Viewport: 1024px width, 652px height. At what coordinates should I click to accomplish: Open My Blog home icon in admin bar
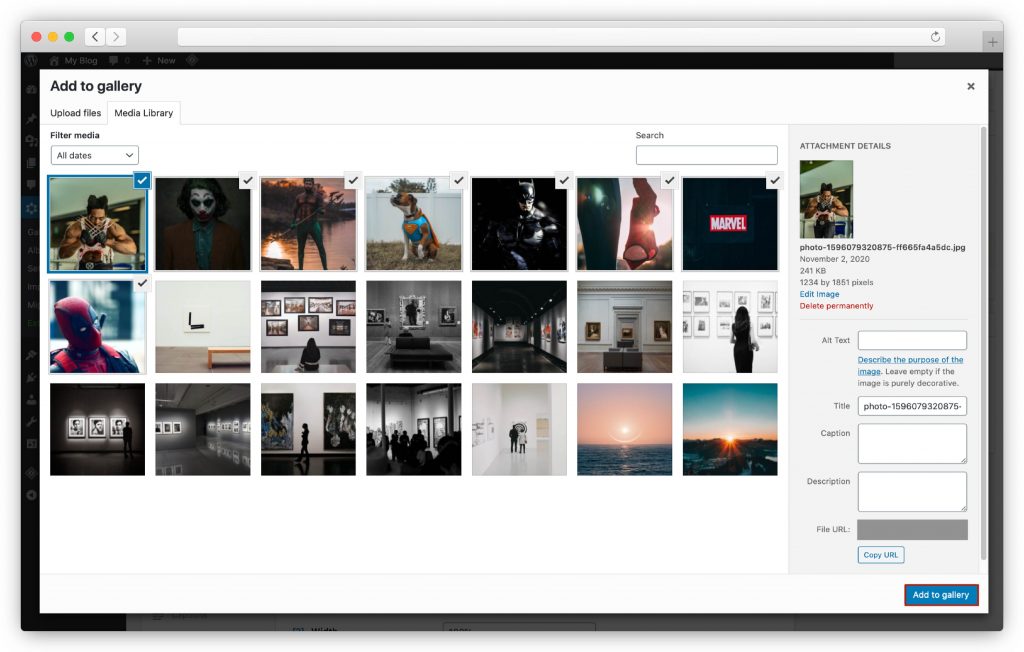(x=54, y=60)
